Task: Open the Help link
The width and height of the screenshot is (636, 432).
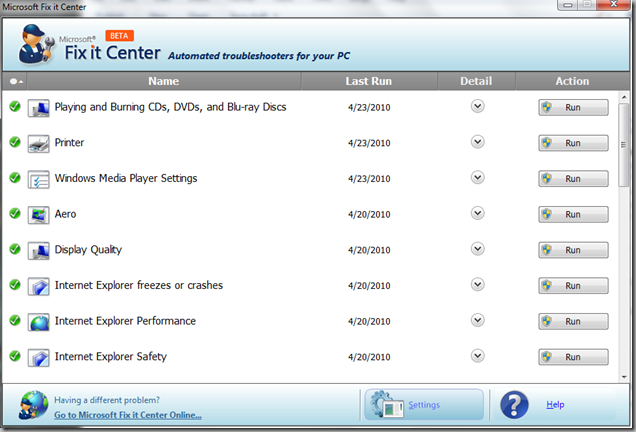Action: click(x=555, y=405)
